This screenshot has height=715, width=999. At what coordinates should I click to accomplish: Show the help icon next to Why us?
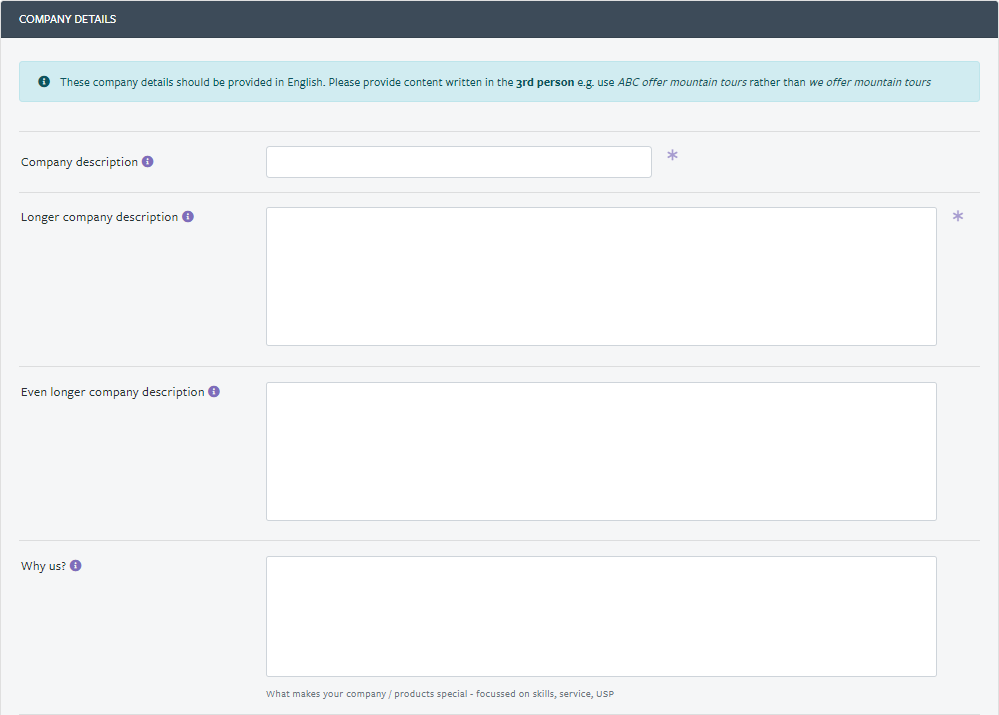pos(76,566)
